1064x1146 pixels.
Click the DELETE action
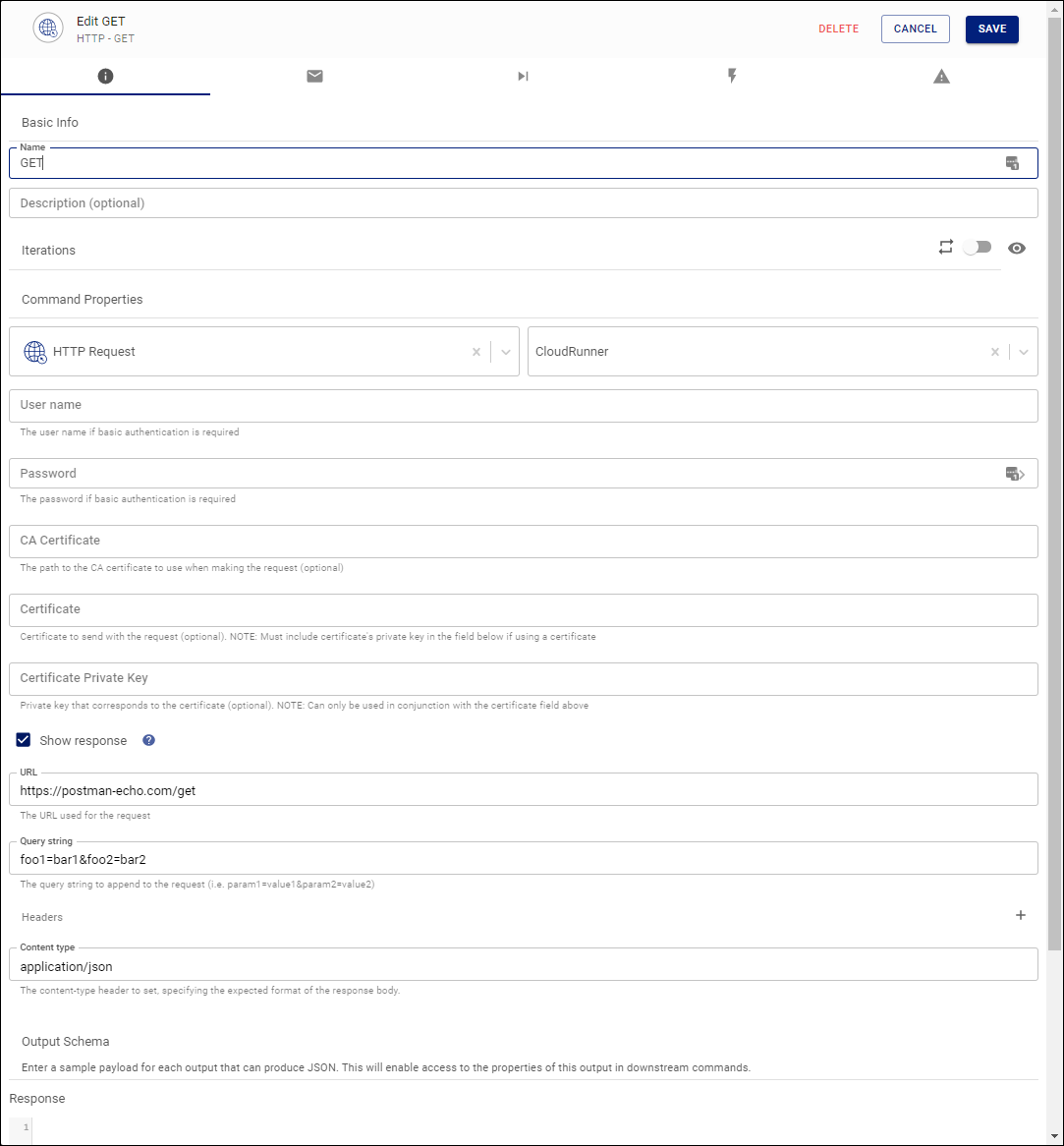(x=838, y=29)
